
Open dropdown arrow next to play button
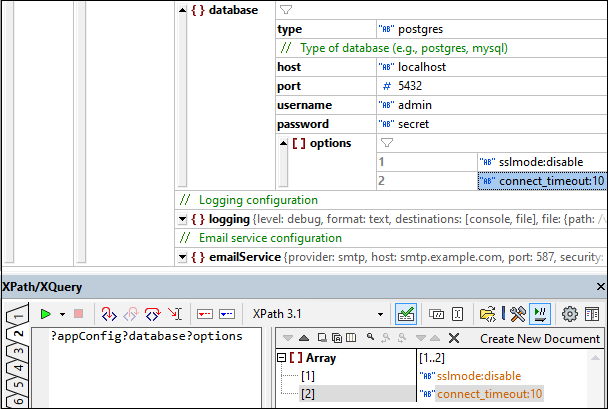[x=63, y=314]
